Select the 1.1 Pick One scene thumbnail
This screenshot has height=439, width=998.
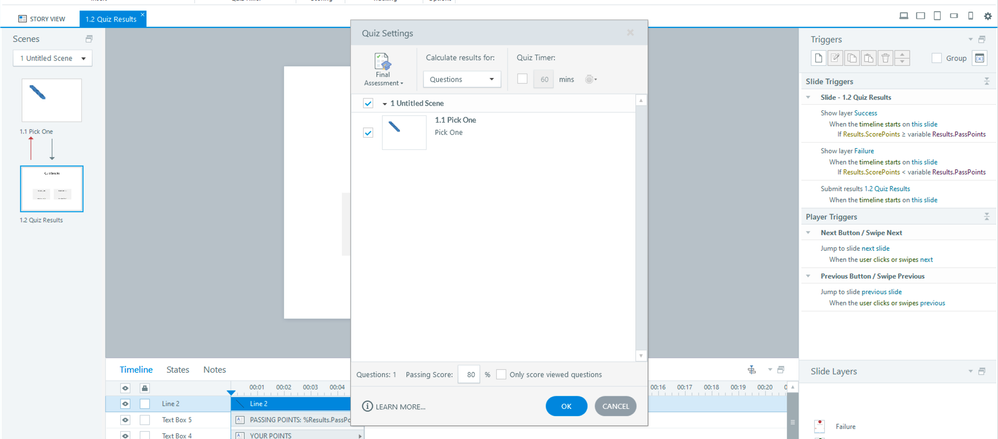(x=52, y=100)
